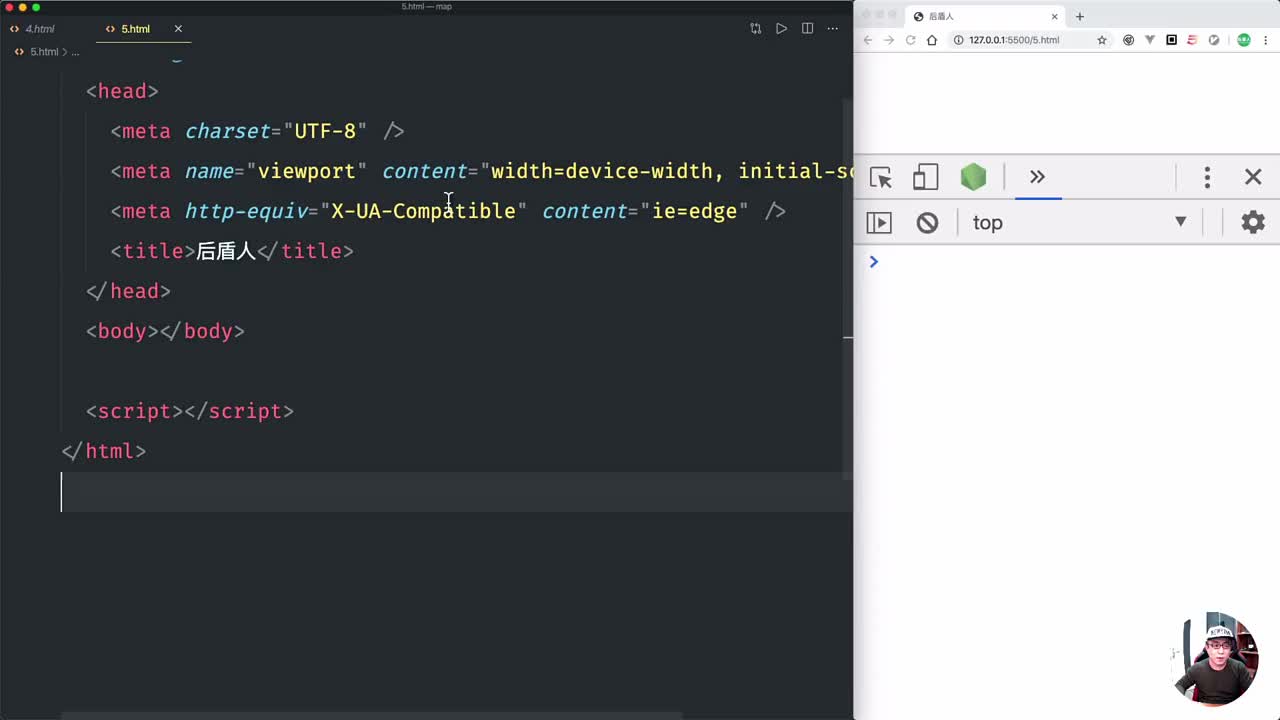
Task: Place cursor inside the script tags
Action: pos(184,411)
